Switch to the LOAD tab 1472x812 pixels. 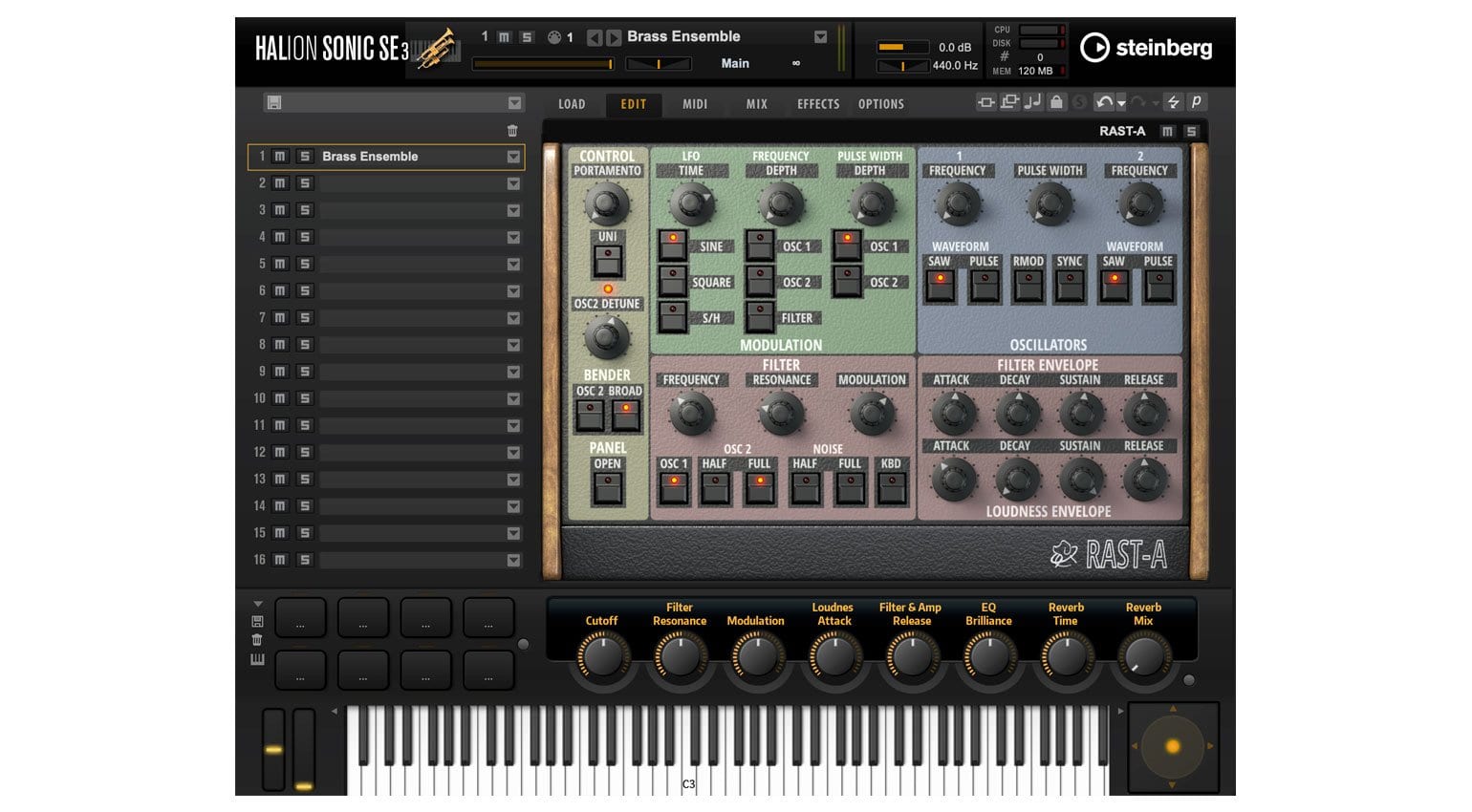(572, 104)
